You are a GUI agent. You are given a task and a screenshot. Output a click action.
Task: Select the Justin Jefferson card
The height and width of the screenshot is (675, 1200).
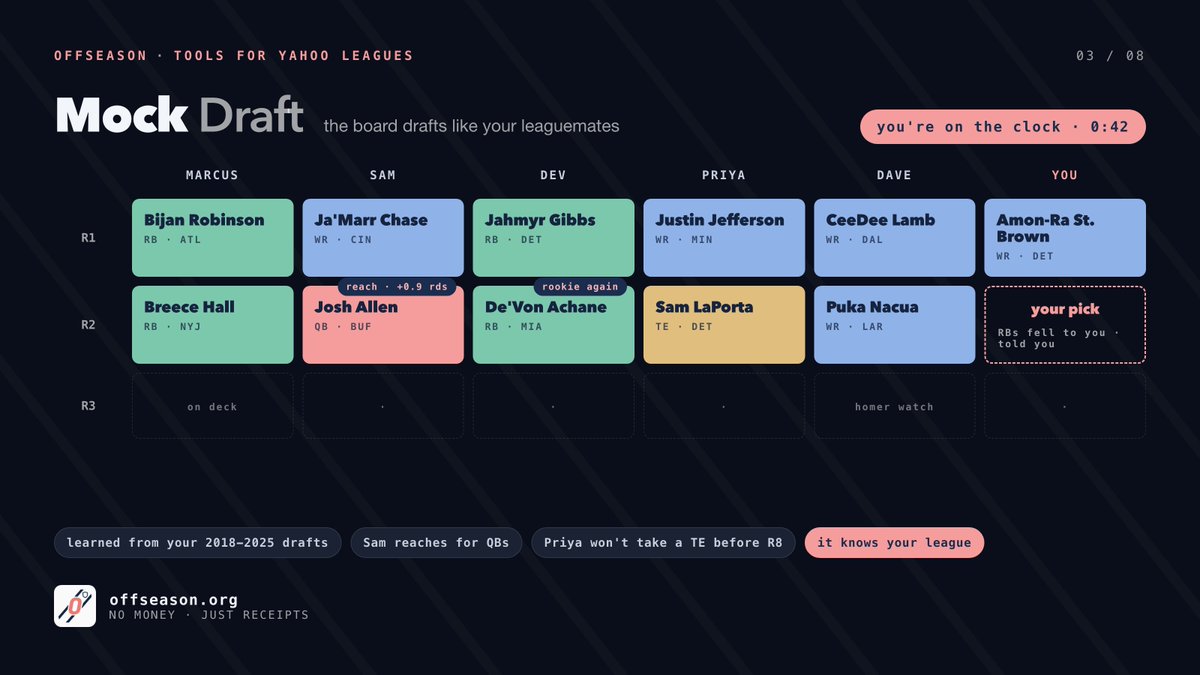click(724, 238)
